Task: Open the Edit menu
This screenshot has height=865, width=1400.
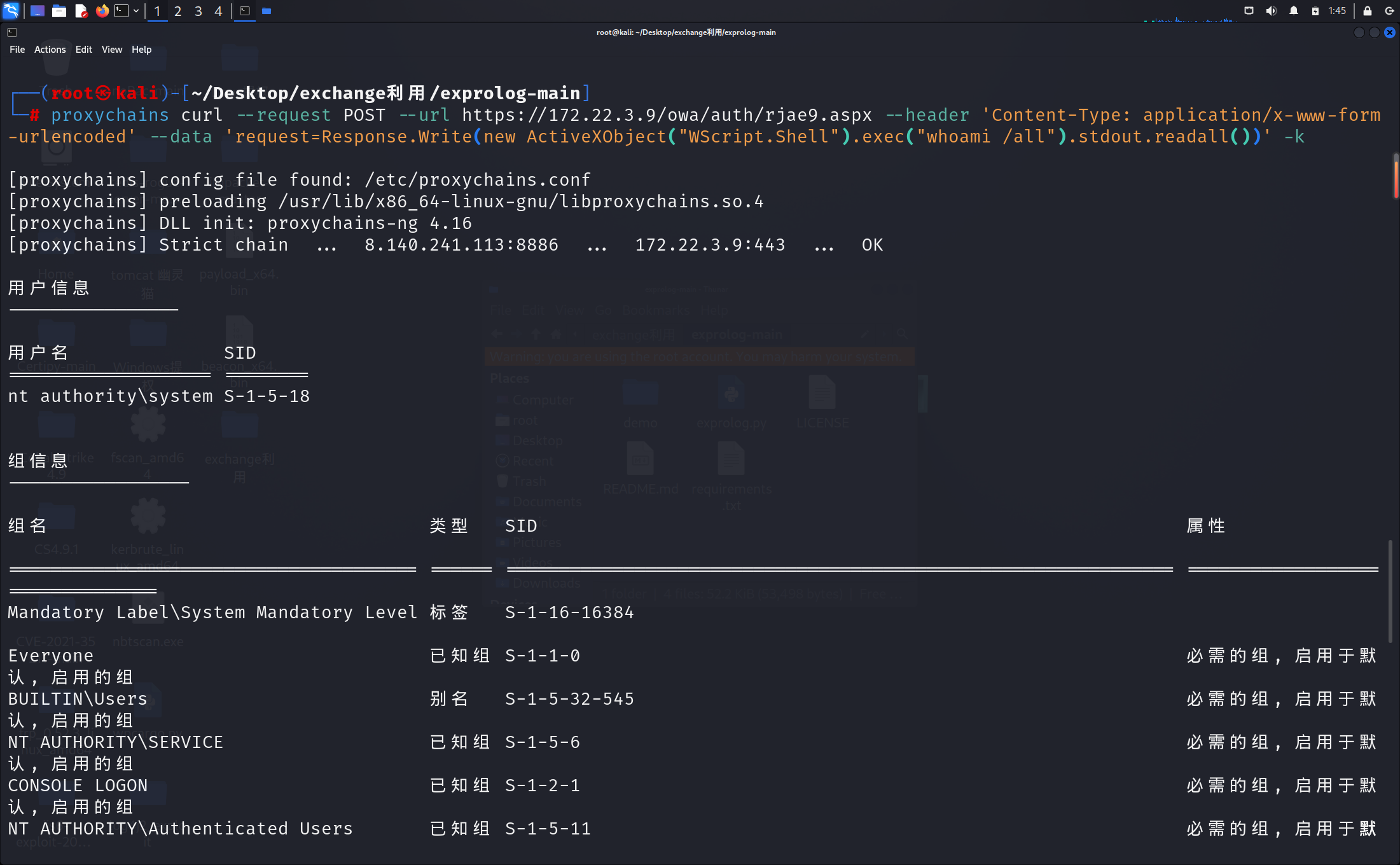Action: pyautogui.click(x=83, y=50)
